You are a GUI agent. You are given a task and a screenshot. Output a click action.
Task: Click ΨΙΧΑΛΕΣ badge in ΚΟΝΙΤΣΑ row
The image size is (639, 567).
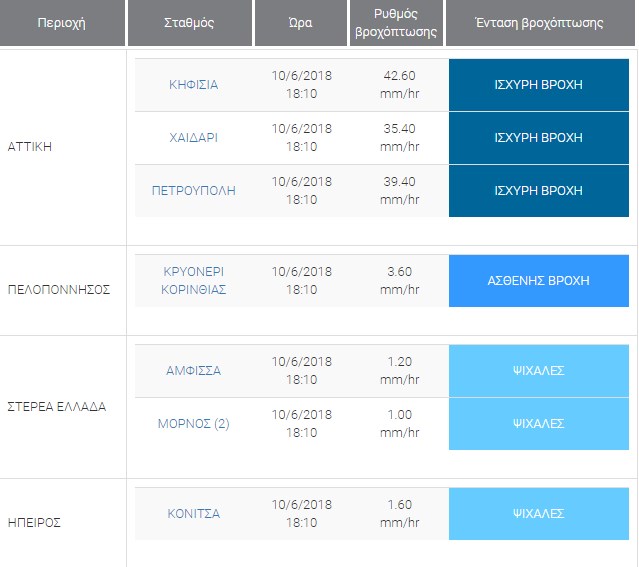pyautogui.click(x=539, y=514)
